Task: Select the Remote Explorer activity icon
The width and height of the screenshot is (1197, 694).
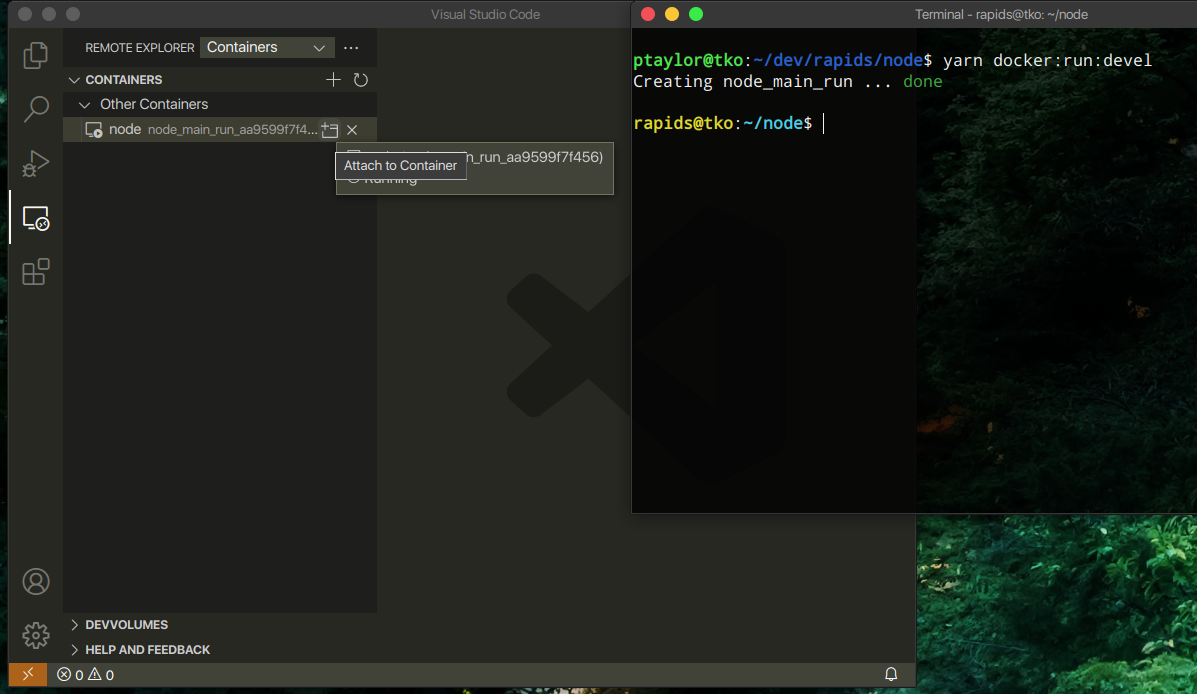Action: (36, 218)
